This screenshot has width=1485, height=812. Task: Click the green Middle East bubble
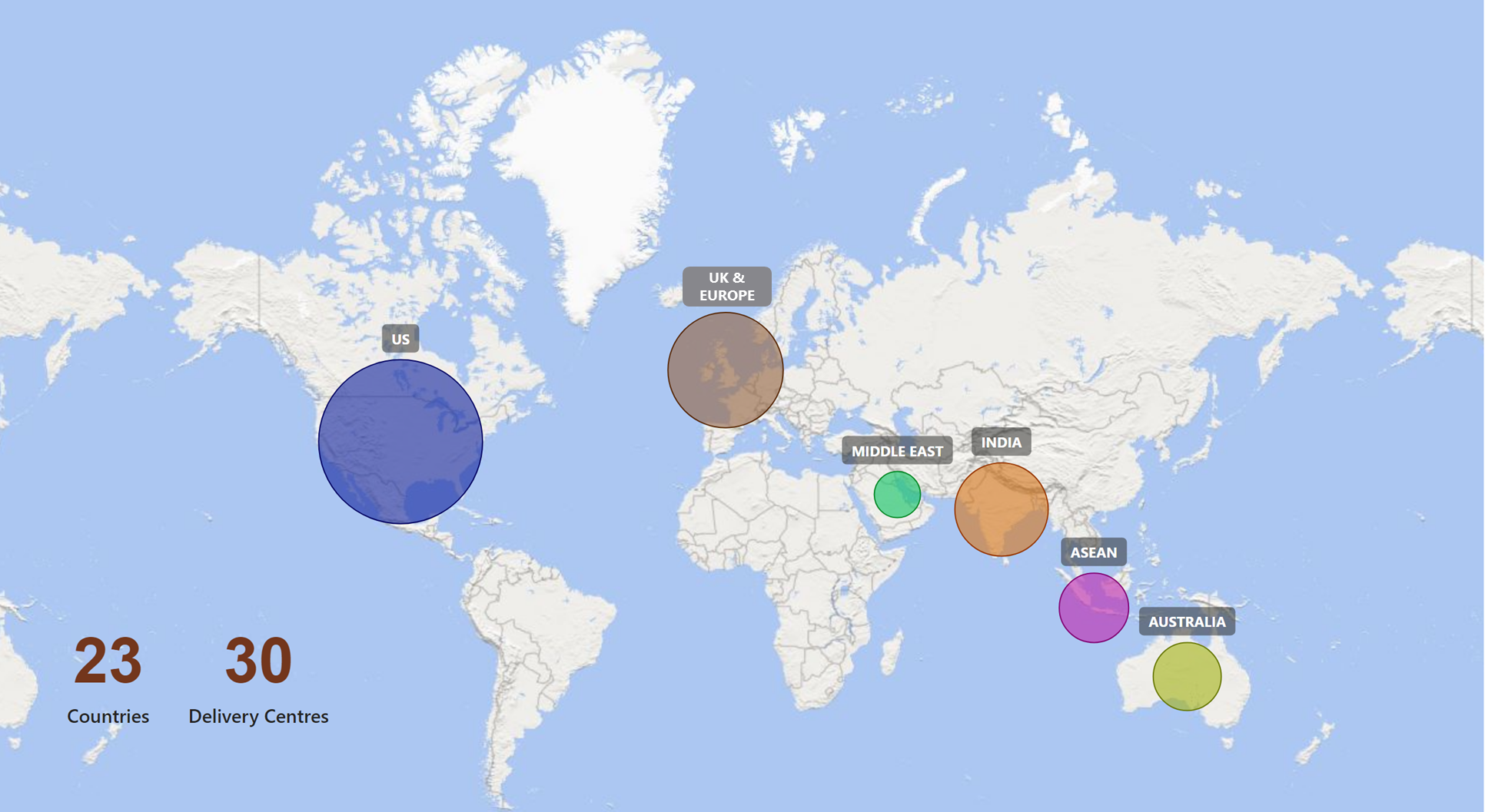point(897,495)
